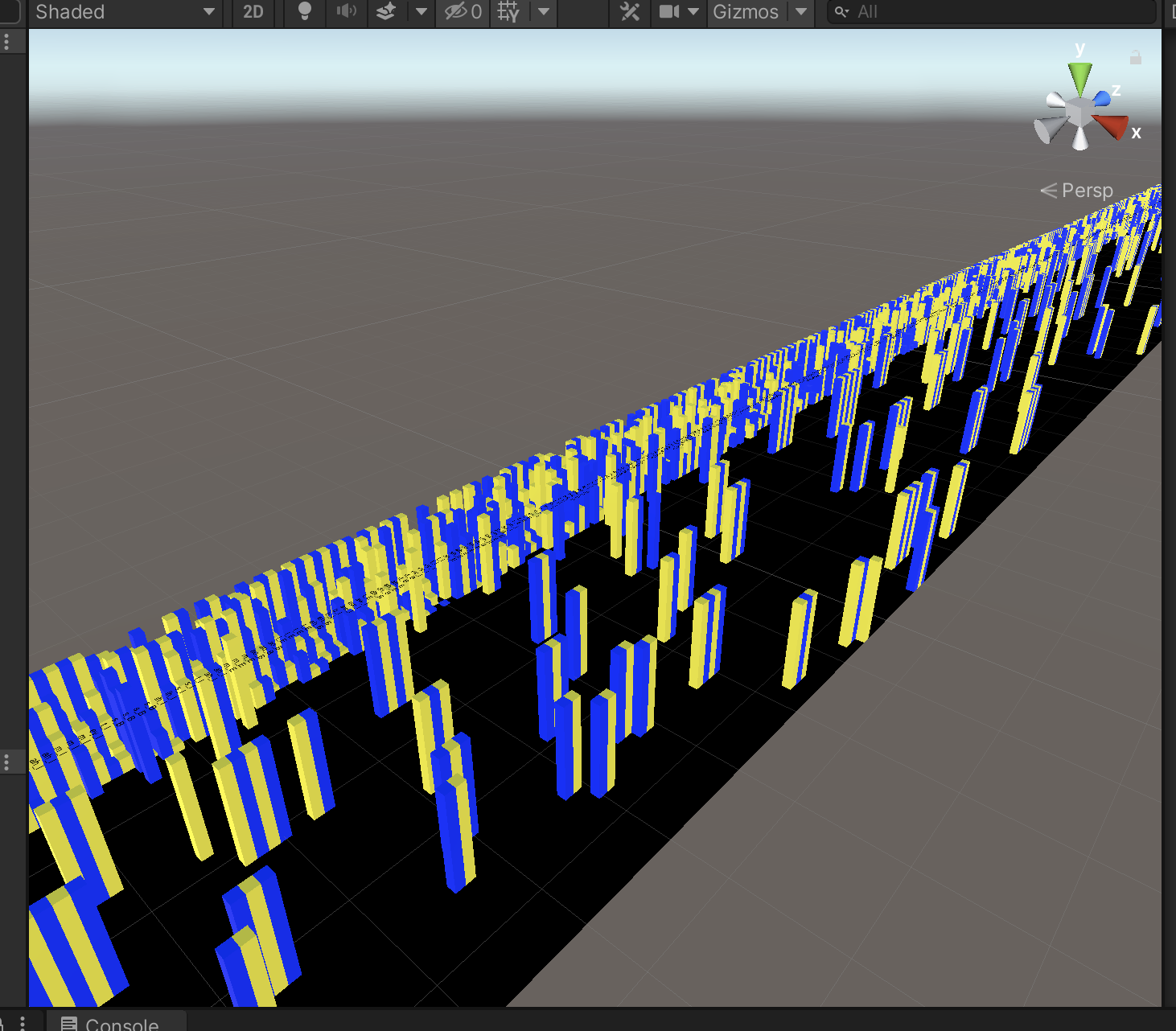Expand the grid settings dropdown arrow
The image size is (1176, 1031).
pyautogui.click(x=544, y=12)
